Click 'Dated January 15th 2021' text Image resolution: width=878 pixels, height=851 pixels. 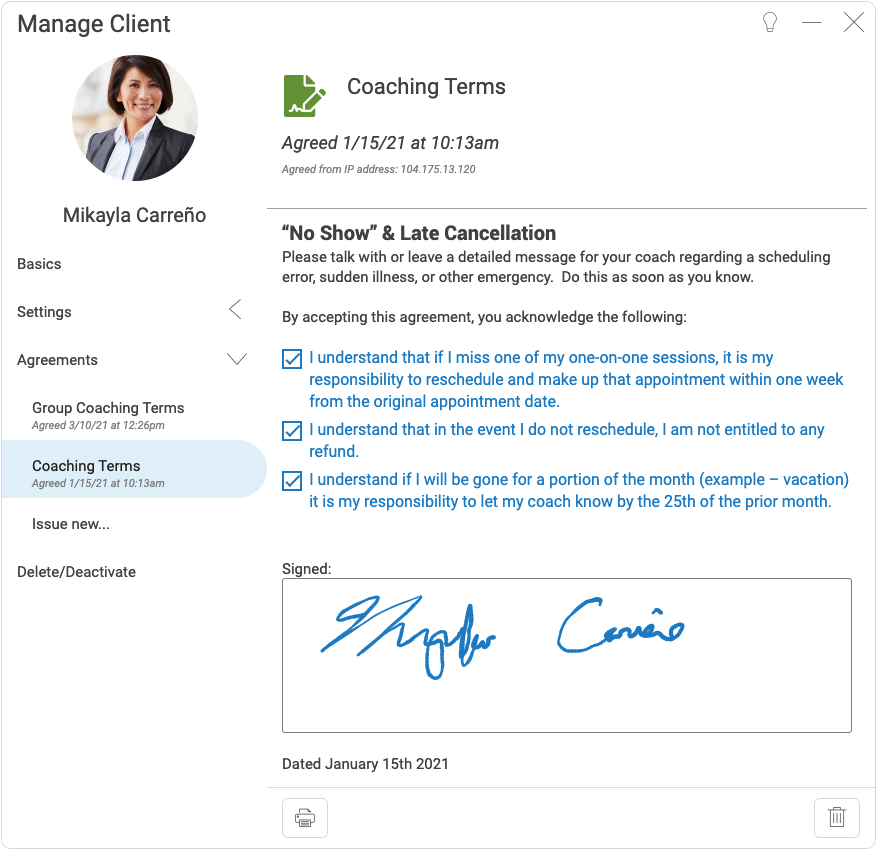tap(365, 764)
